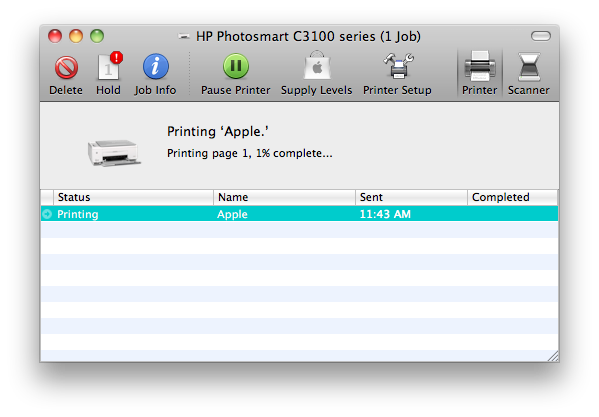Sort the queue by the Sent column header
This screenshot has height=417, width=599.
coord(411,197)
